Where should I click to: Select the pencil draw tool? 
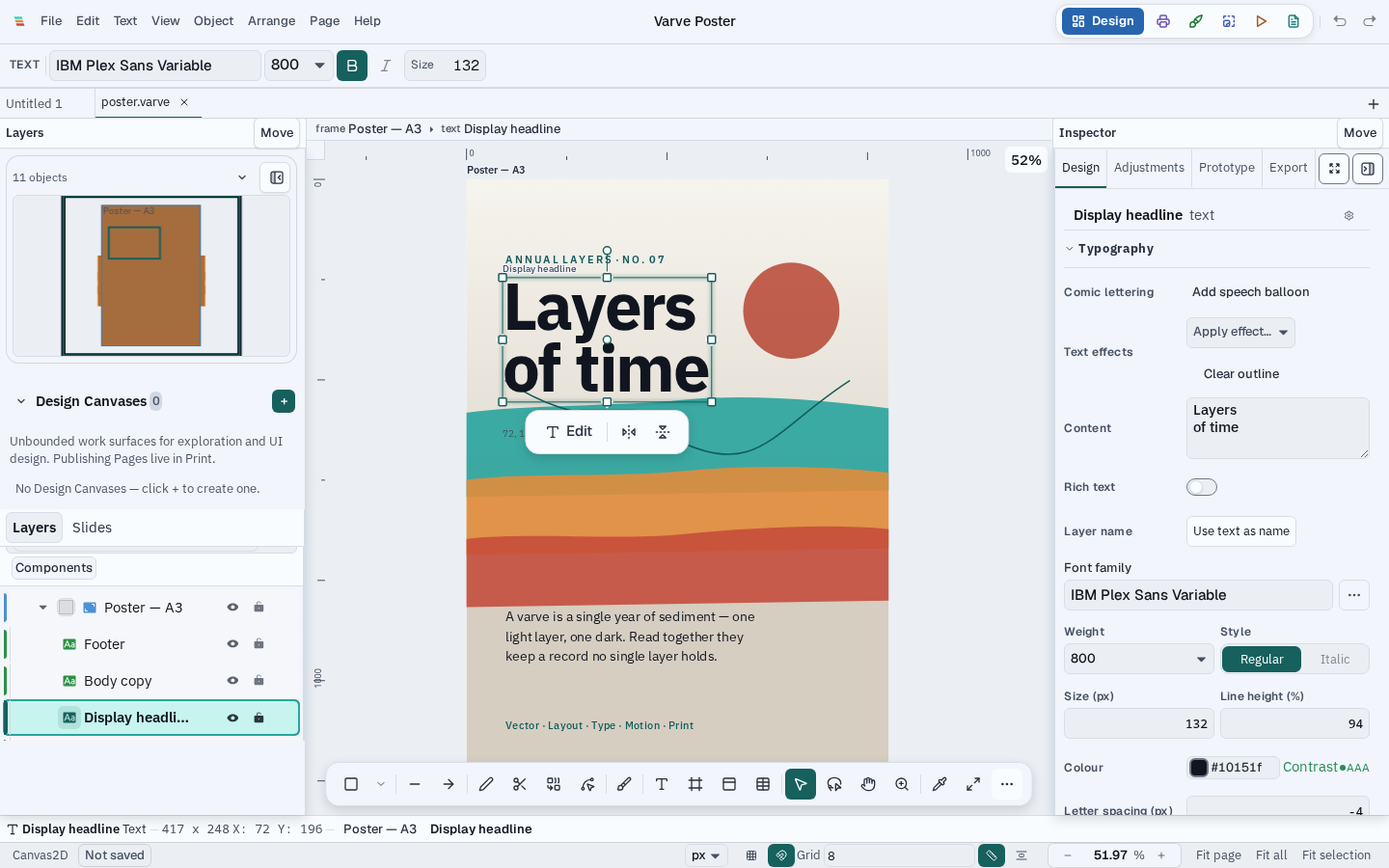(x=486, y=784)
